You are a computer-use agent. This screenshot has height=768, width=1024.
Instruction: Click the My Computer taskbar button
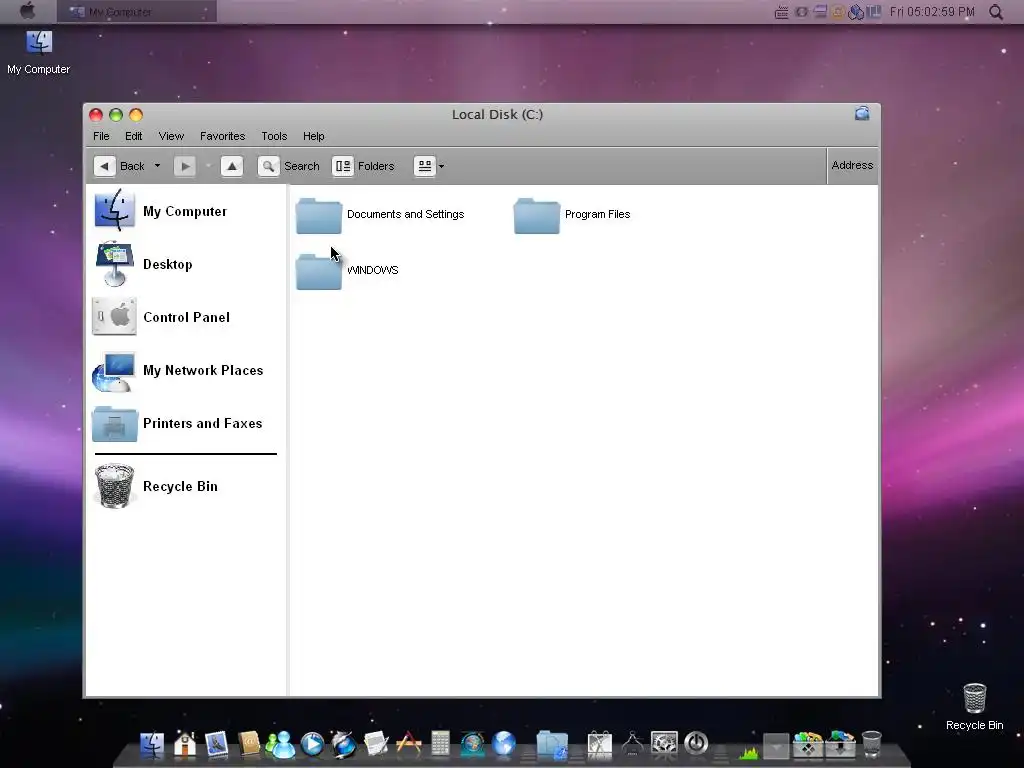click(136, 12)
